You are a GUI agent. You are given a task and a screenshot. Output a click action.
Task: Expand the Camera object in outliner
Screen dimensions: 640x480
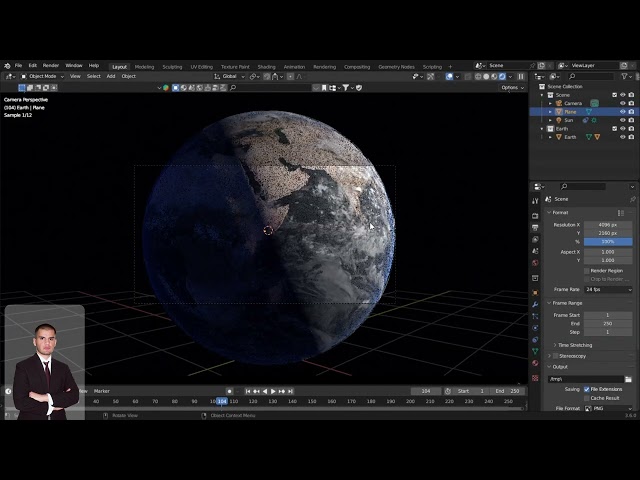[550, 103]
